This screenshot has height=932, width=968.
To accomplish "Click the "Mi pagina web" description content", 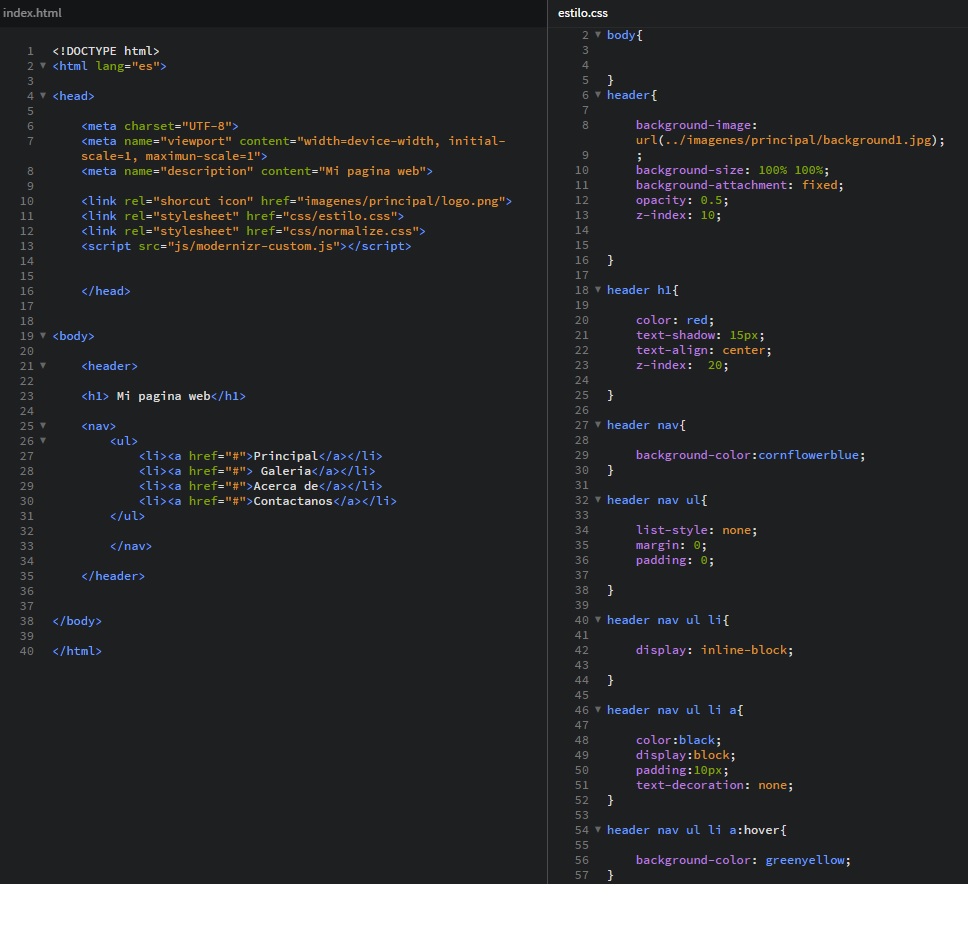I will click(x=371, y=171).
